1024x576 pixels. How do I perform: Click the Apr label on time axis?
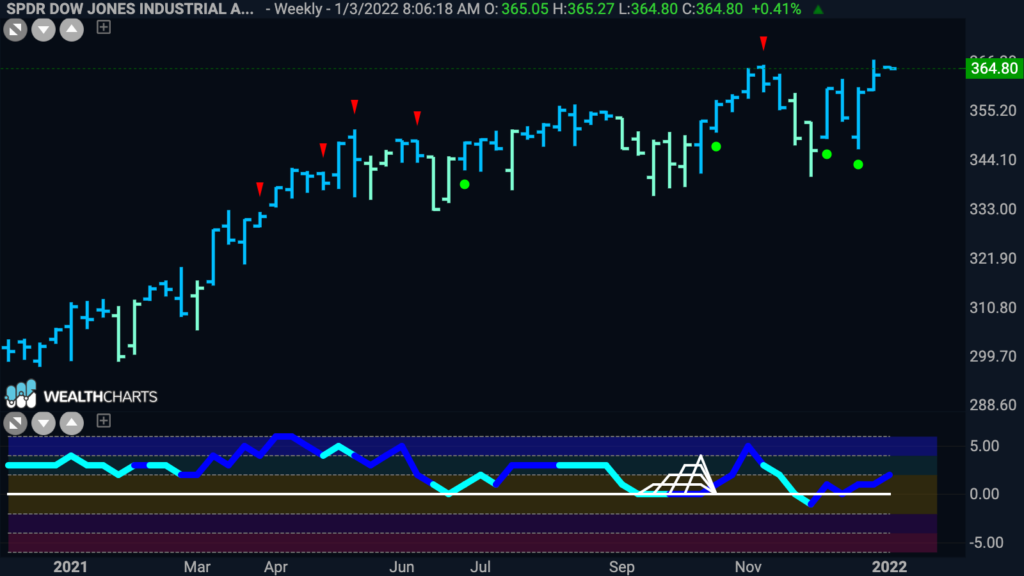click(276, 566)
